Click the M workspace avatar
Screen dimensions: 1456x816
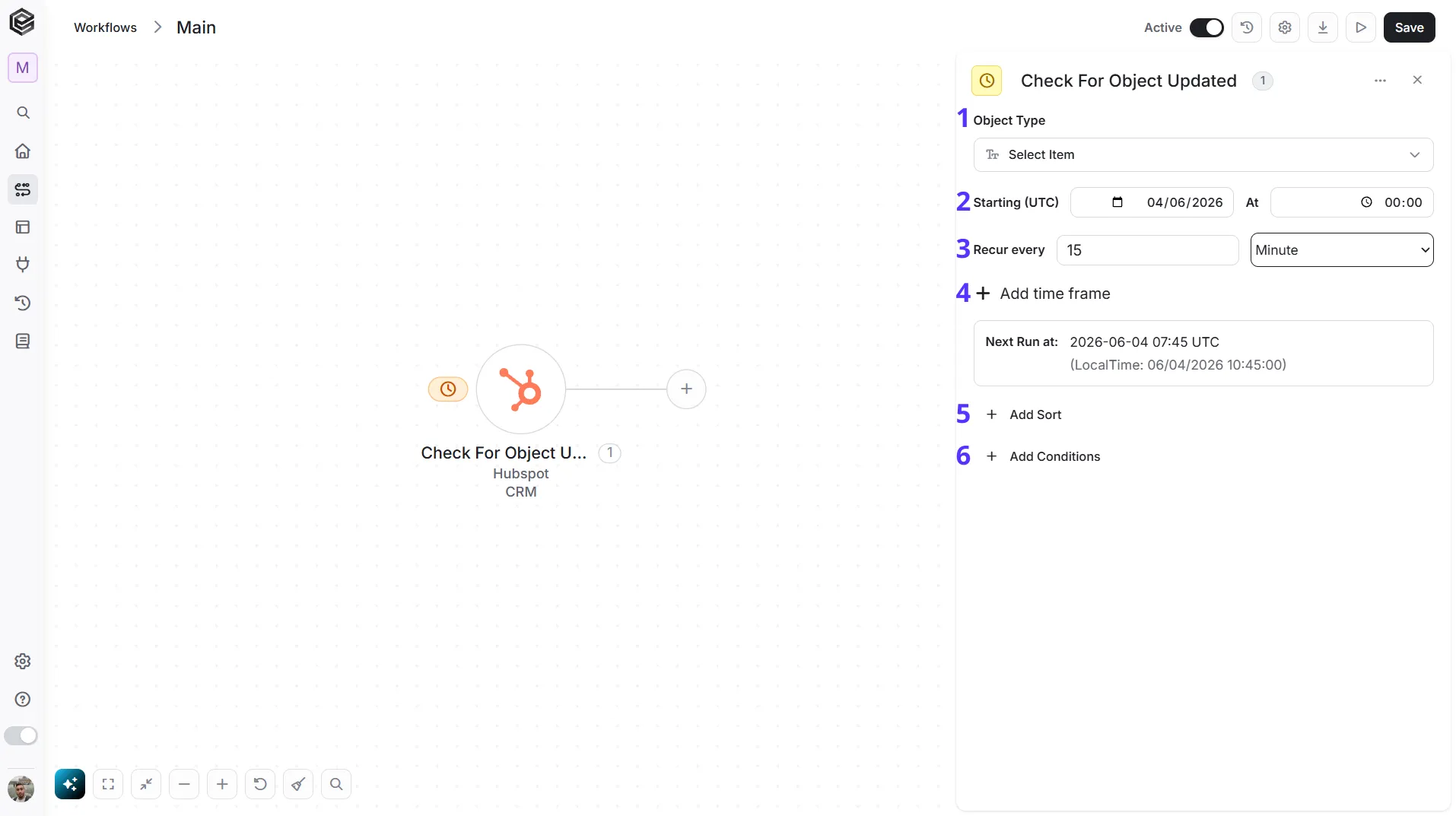point(23,68)
